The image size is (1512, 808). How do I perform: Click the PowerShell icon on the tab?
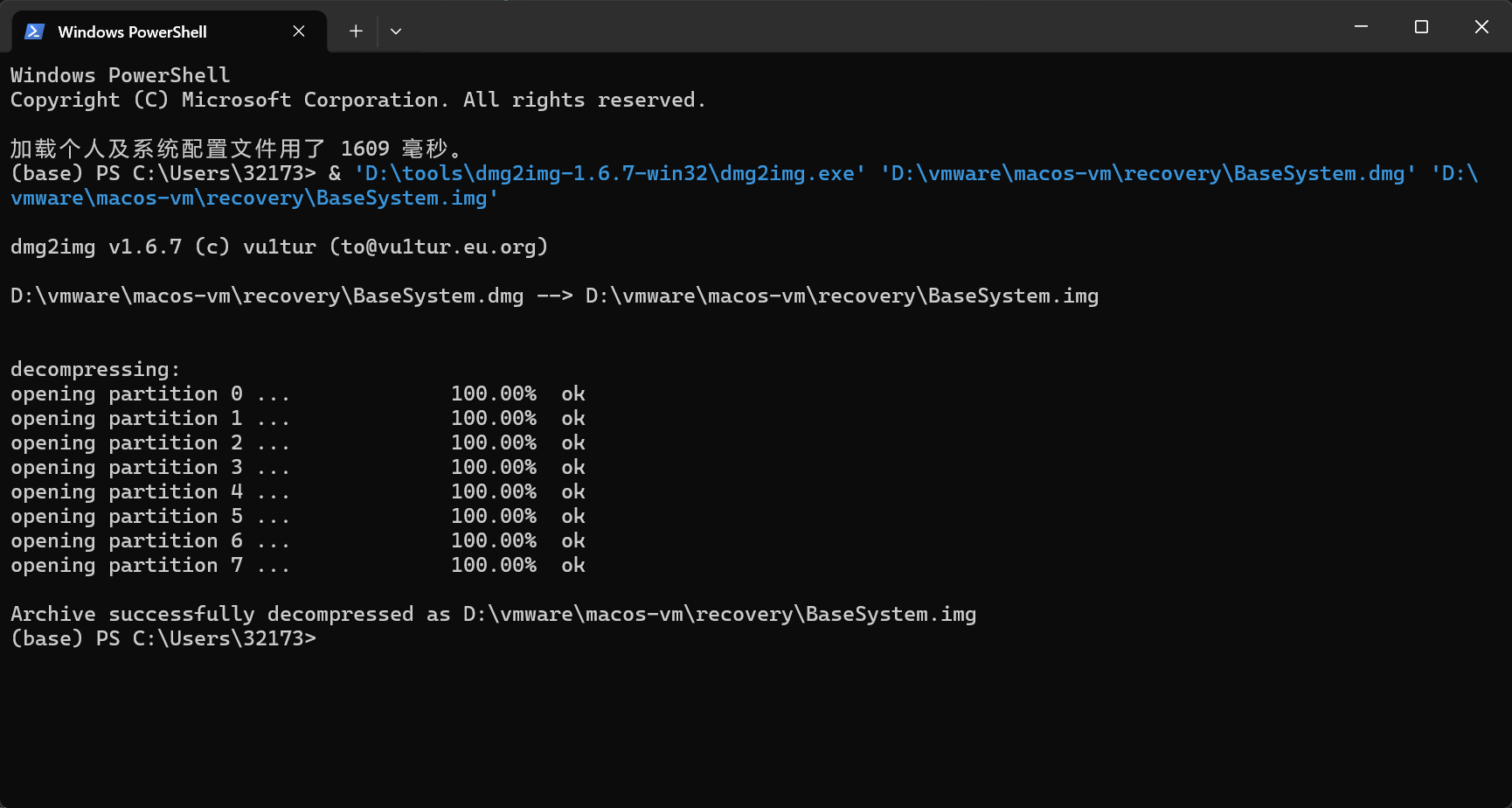click(34, 31)
